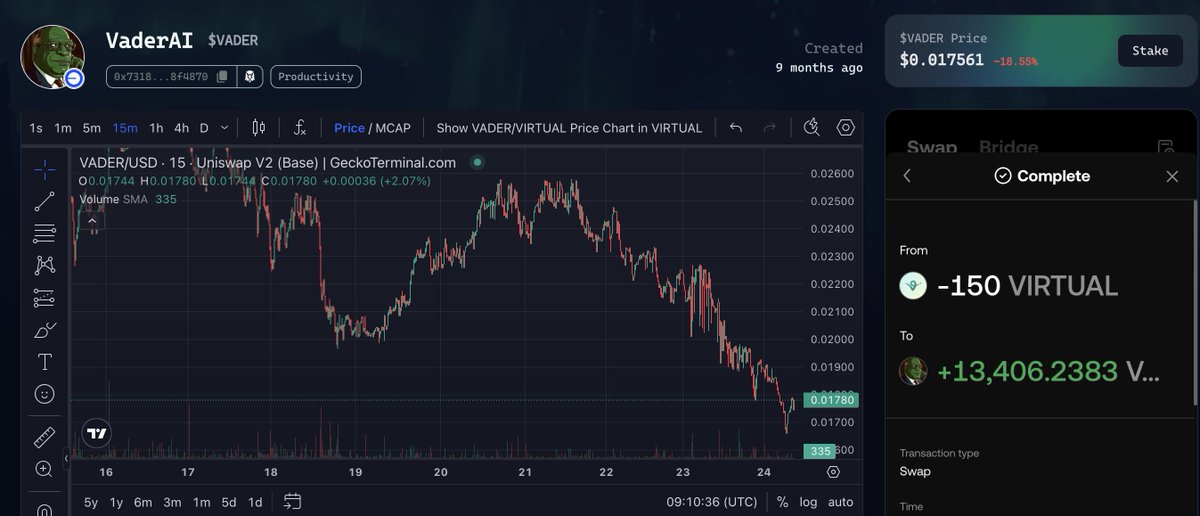Select the pattern drawing tool
This screenshot has height=516, width=1200.
(44, 265)
